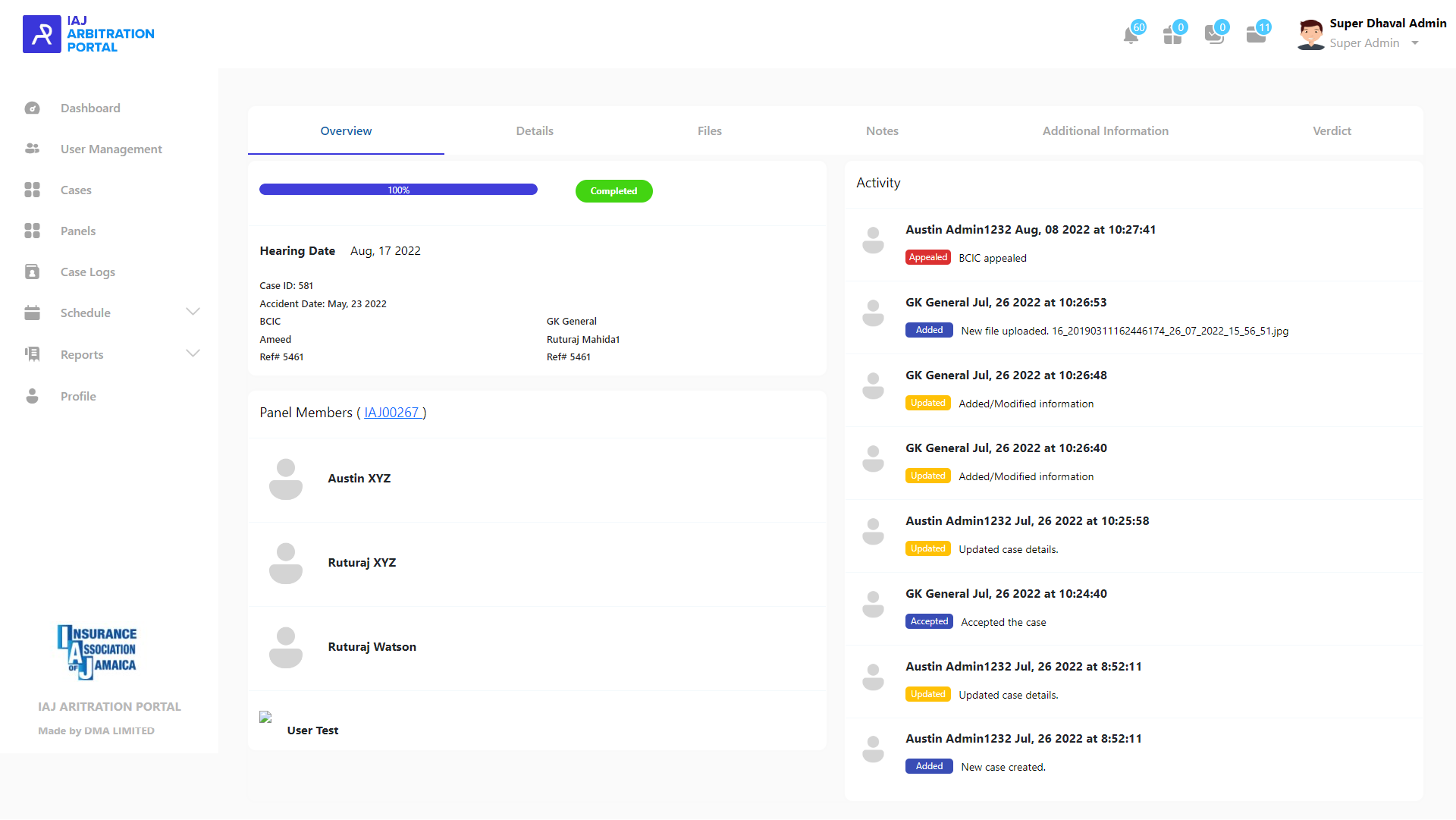Click the green Completed status button
1456x820 pixels.
click(613, 191)
